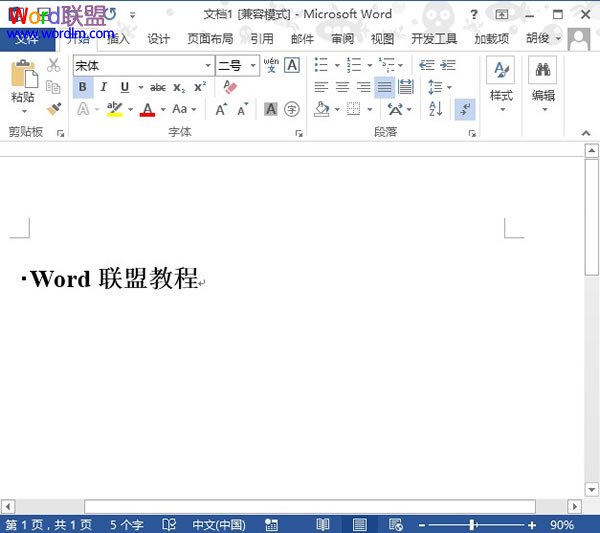The image size is (600, 533).
Task: Apply red font color A
Action: coord(148,109)
